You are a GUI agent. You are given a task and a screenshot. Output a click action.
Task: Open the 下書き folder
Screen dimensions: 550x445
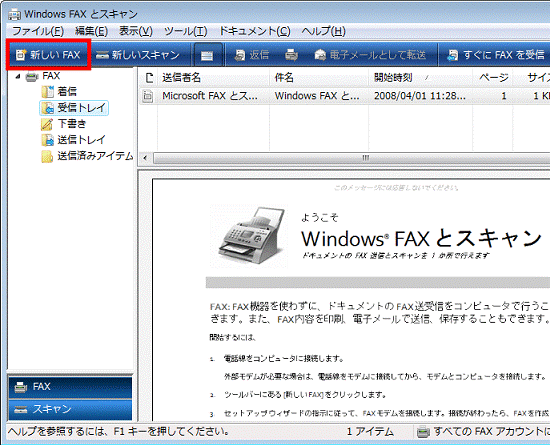(x=63, y=124)
